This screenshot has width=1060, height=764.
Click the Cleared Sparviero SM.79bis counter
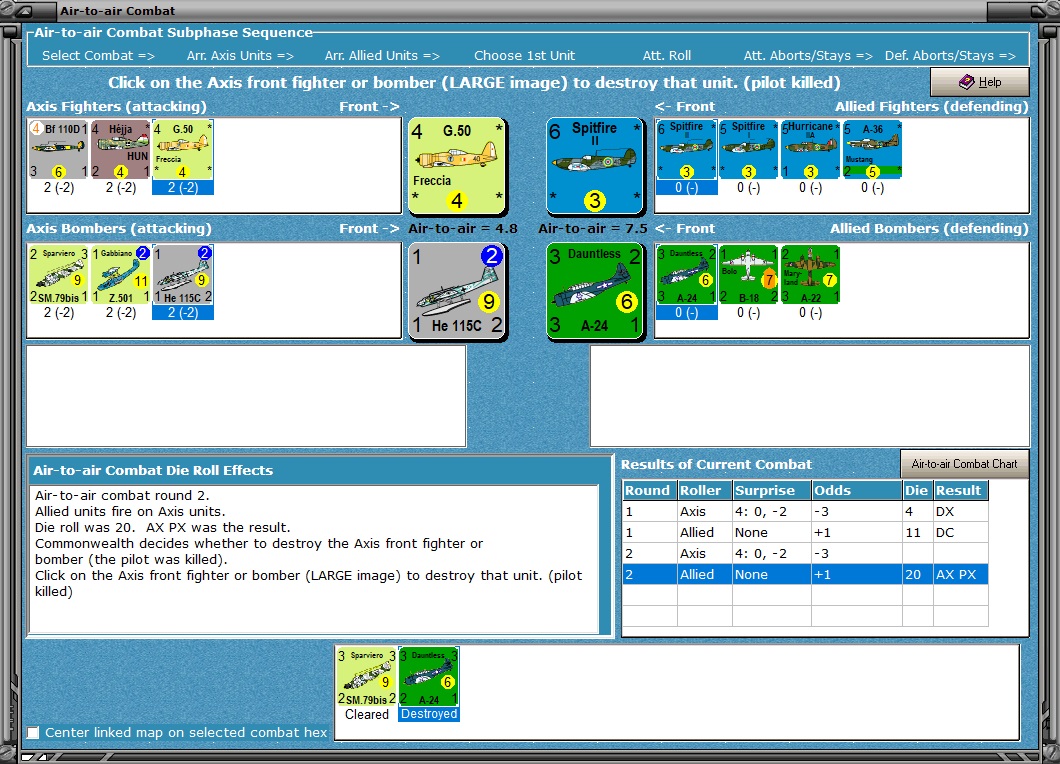tap(366, 677)
